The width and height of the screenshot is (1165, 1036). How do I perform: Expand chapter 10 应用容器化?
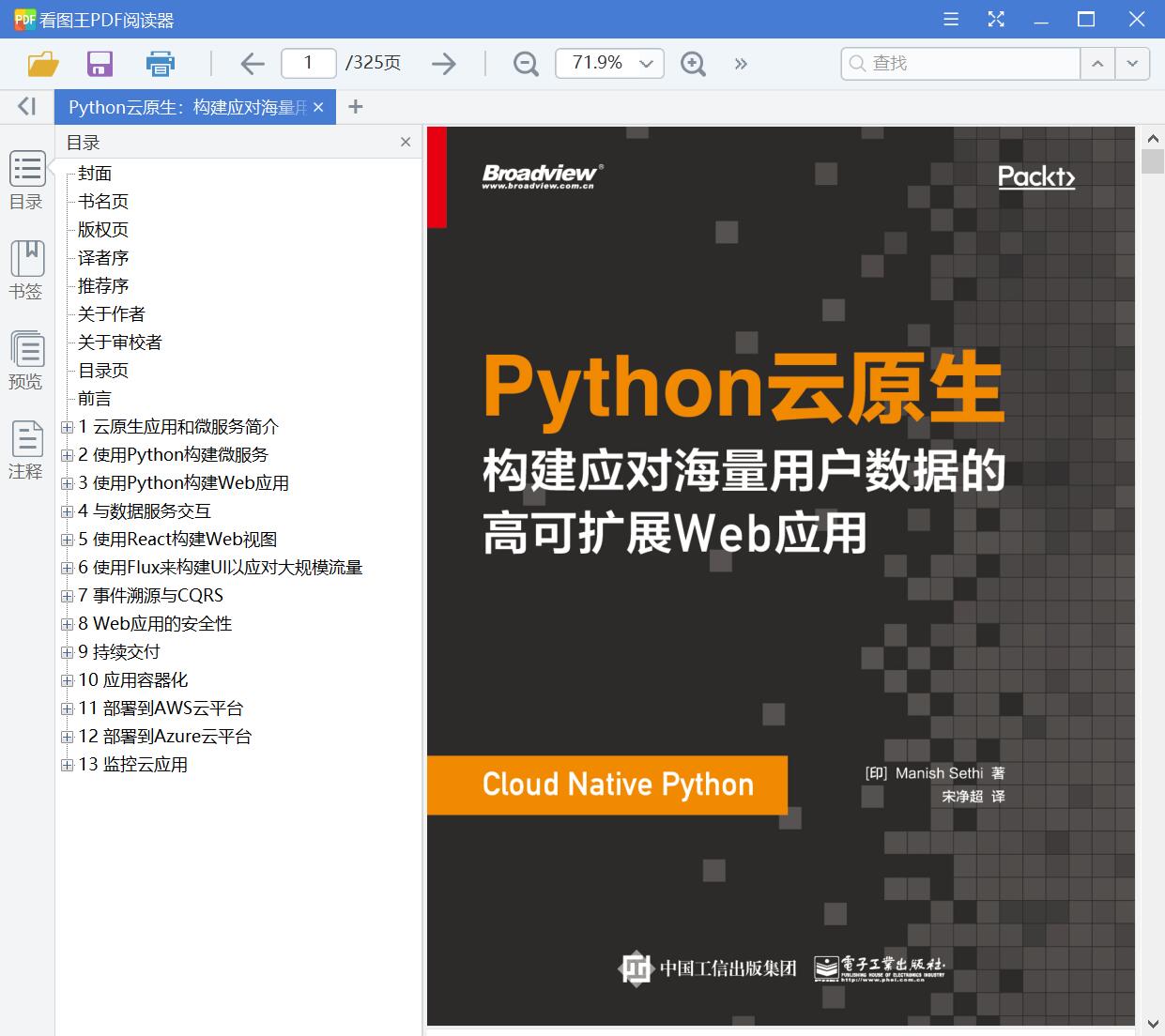(67, 680)
